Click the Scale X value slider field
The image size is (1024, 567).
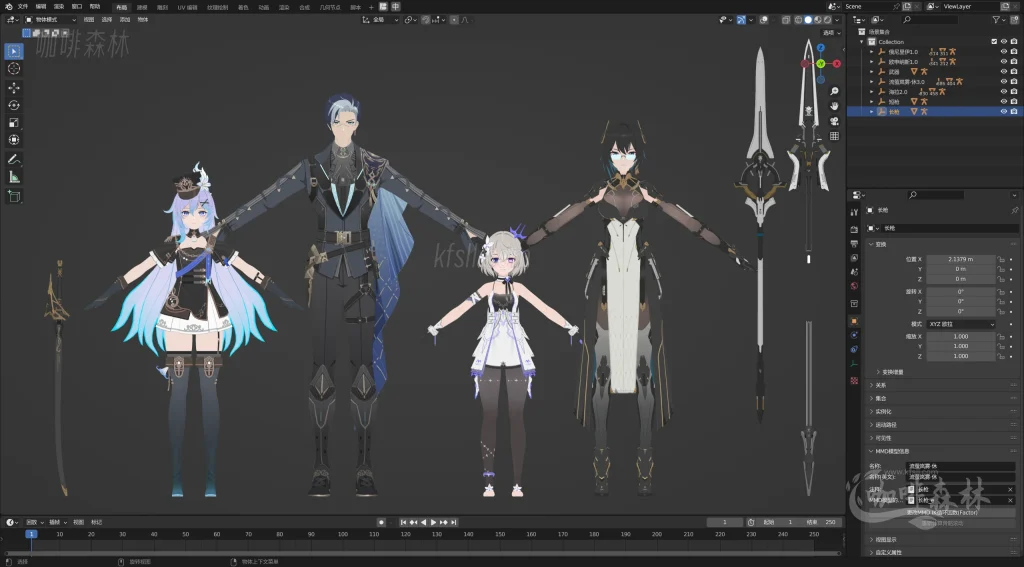point(961,336)
